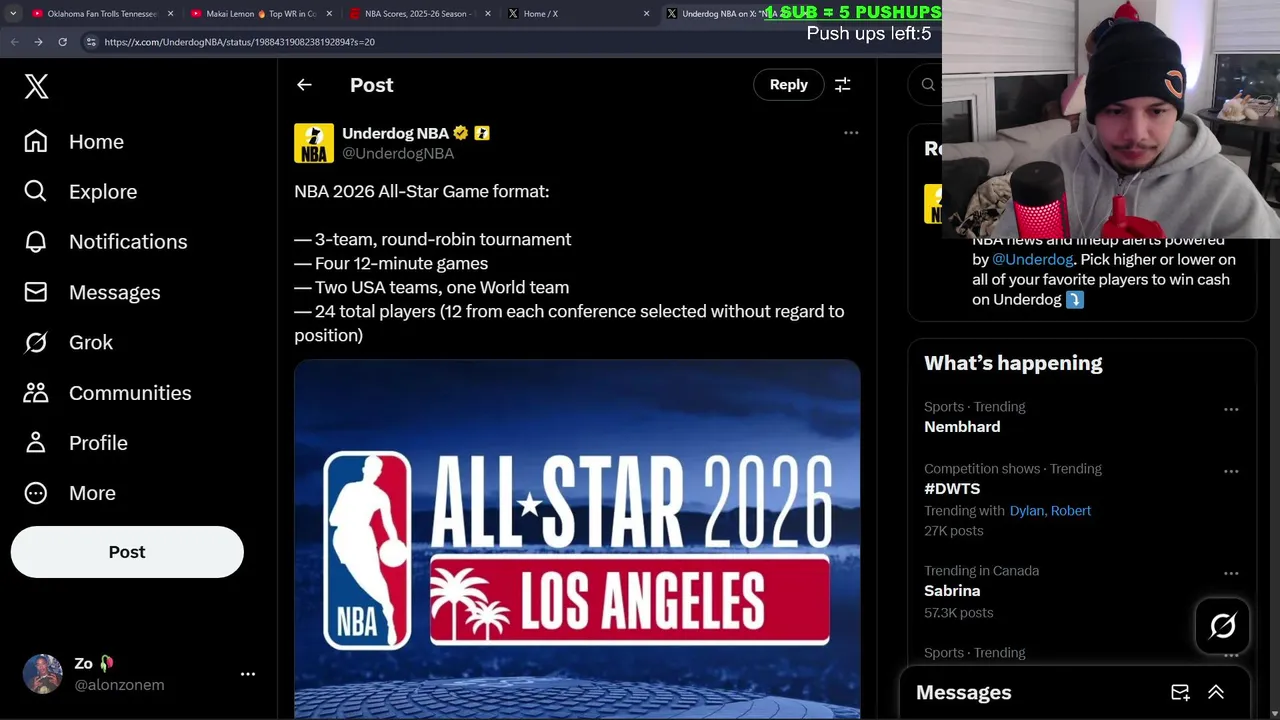Click the Grok slash icon in the sidebar
This screenshot has width=1280, height=720.
[x=36, y=342]
